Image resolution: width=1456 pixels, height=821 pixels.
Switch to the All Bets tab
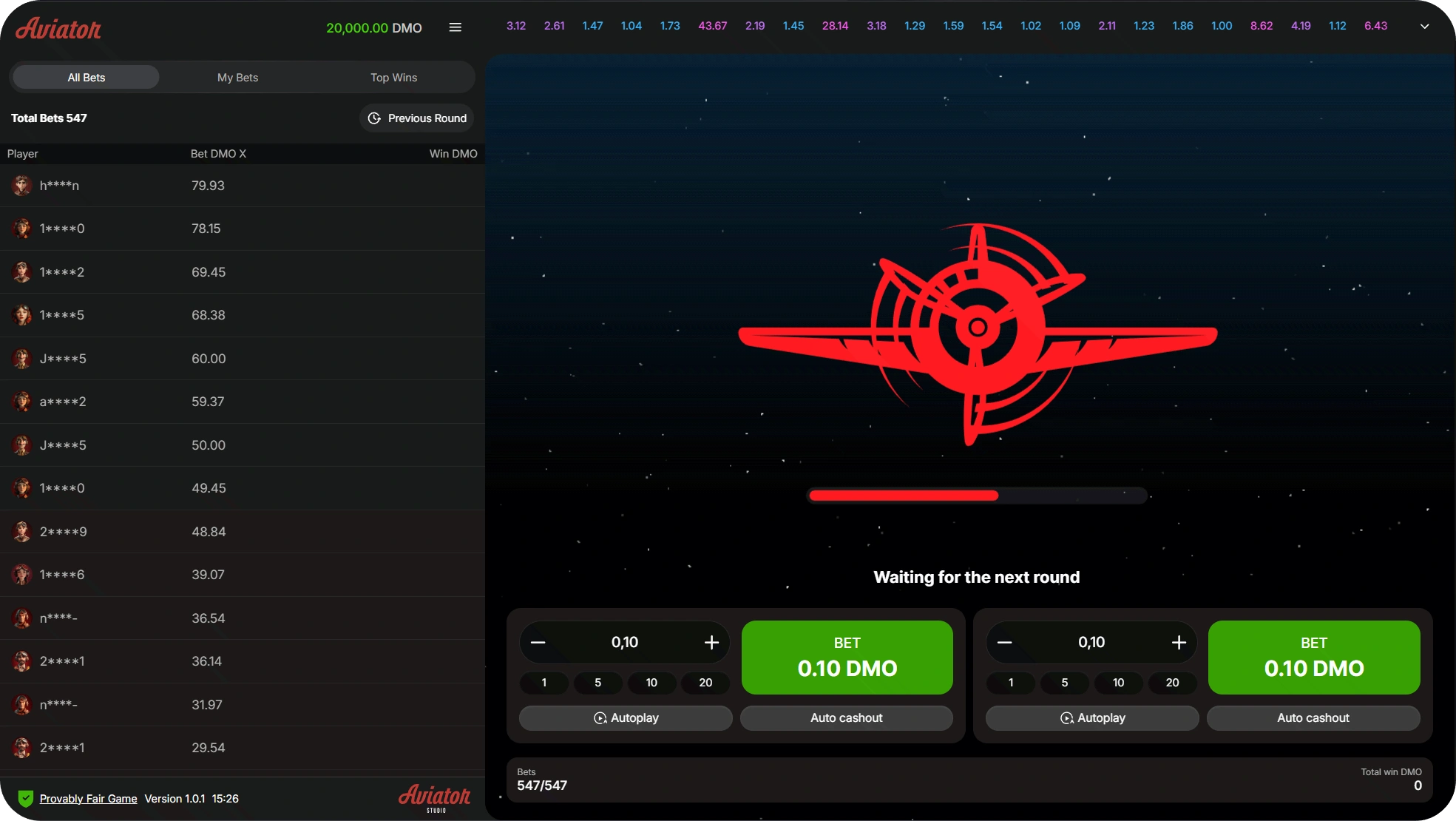tap(87, 77)
